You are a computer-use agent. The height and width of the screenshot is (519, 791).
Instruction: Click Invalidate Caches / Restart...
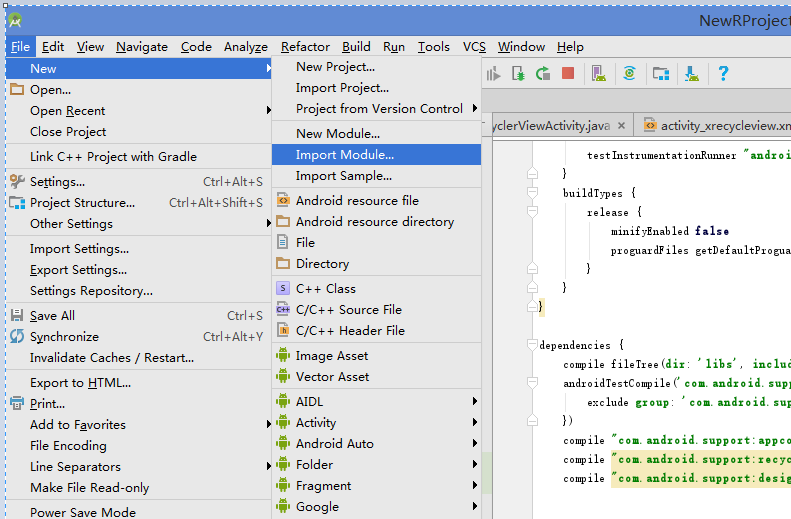point(112,358)
